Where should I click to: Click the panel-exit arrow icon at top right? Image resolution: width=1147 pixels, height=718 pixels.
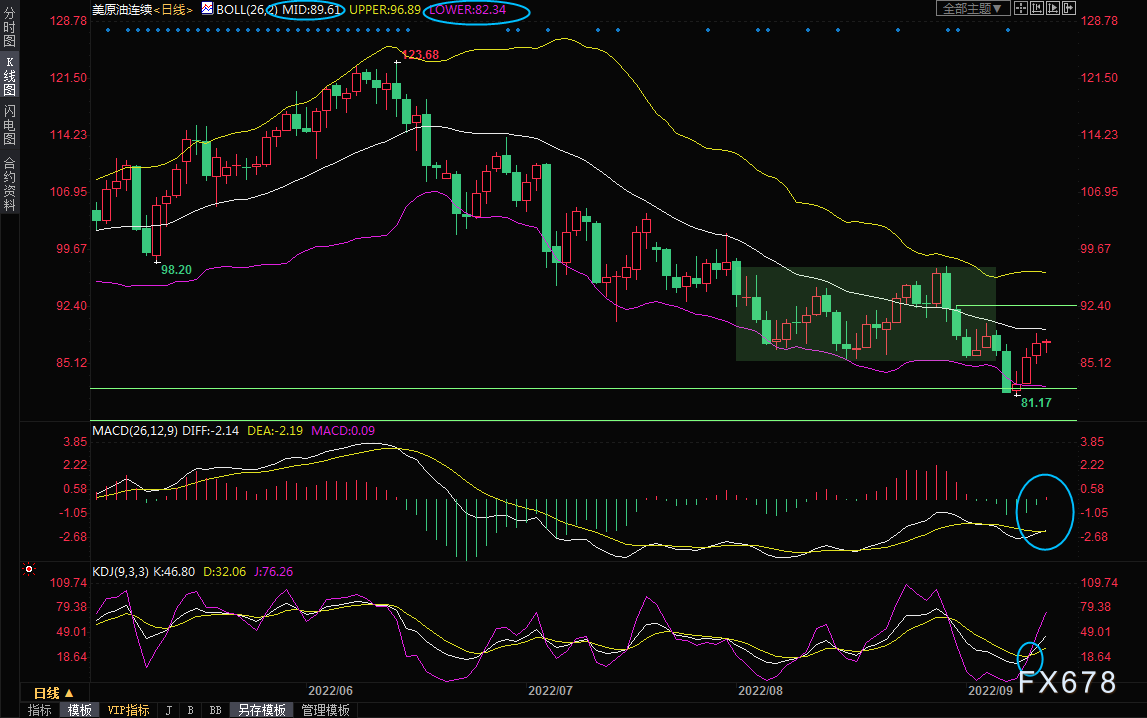coord(1069,8)
